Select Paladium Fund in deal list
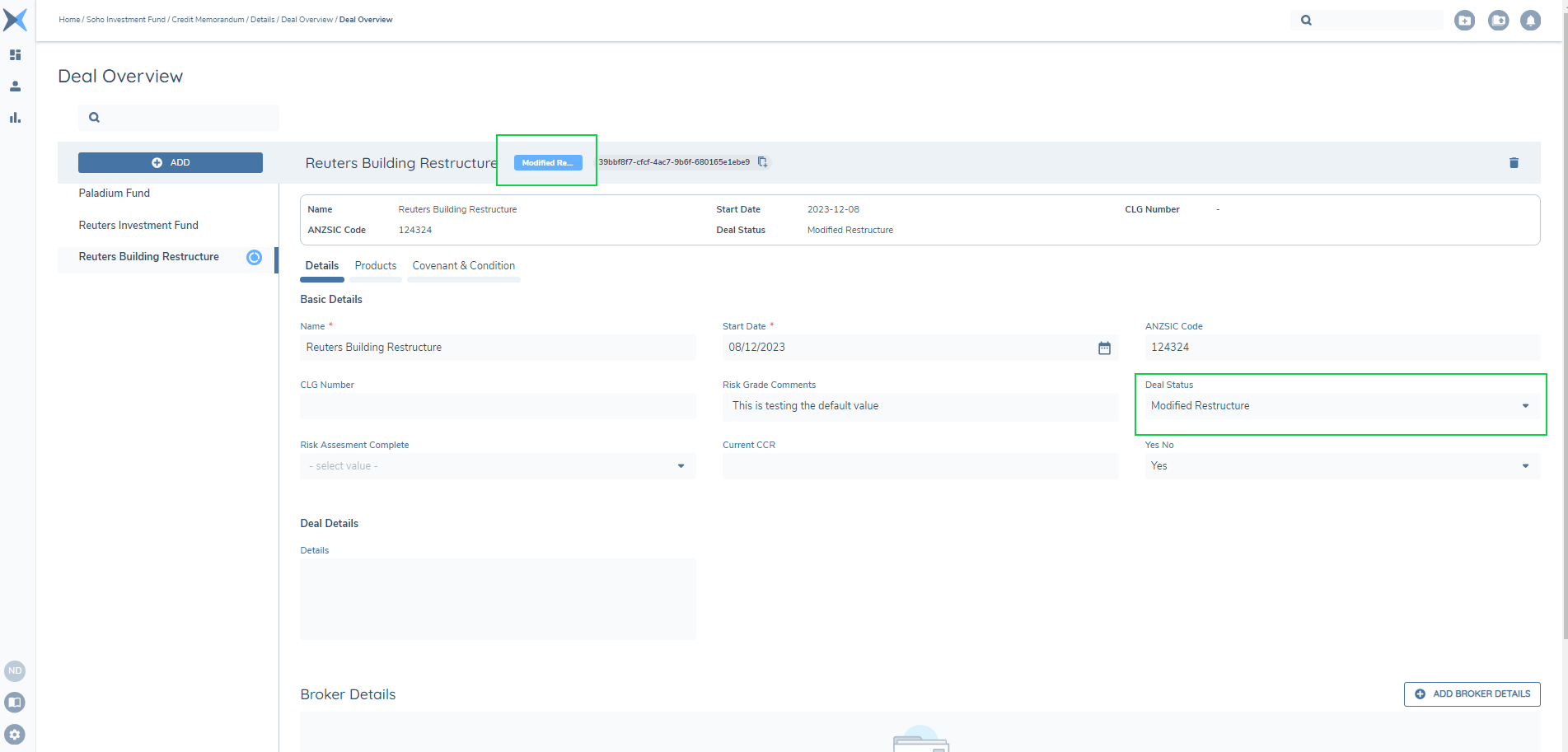Viewport: 1568px width, 752px height. [115, 194]
